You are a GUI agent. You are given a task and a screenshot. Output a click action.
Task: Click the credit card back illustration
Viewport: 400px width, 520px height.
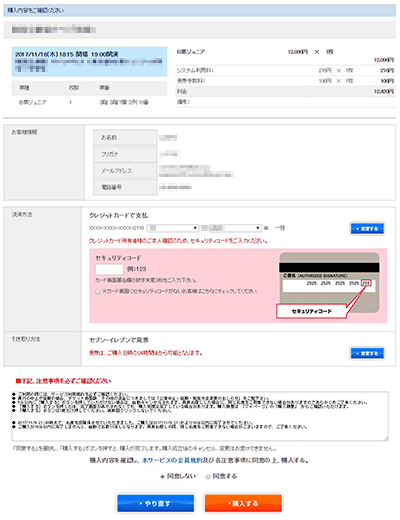(x=329, y=282)
